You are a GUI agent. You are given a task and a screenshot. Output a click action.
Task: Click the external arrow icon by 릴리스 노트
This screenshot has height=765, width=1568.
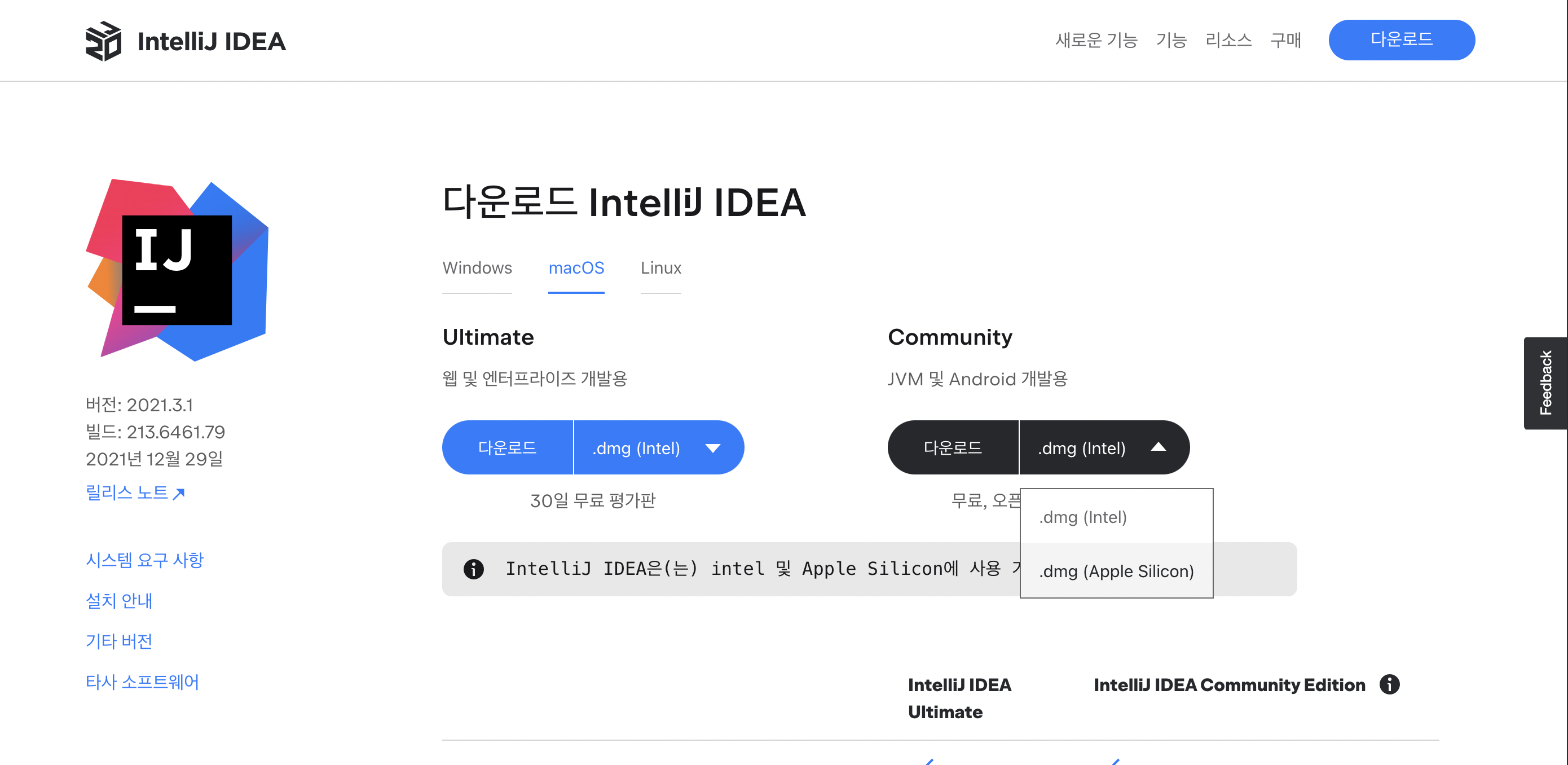tap(179, 493)
